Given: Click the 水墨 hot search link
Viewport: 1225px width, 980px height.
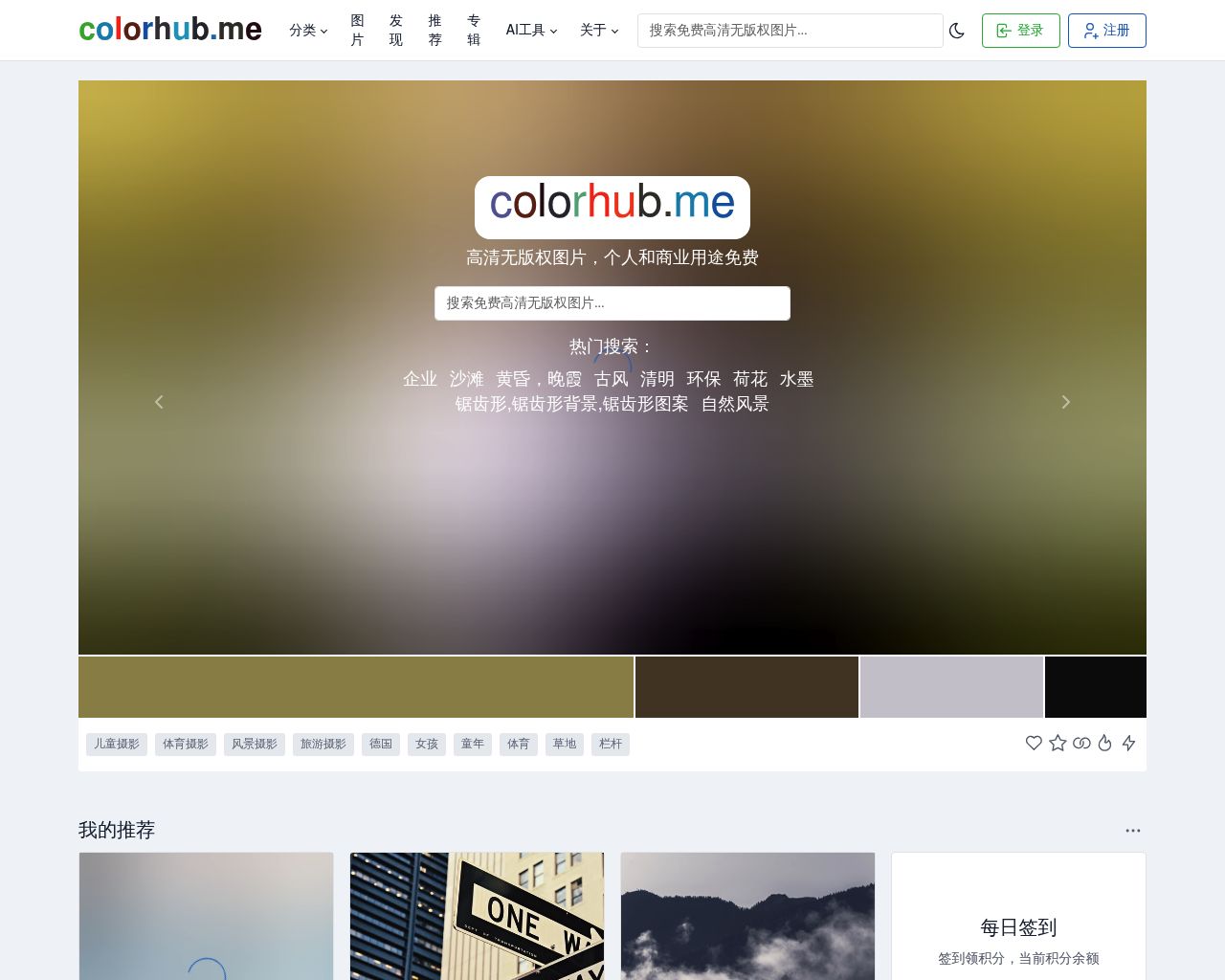Looking at the screenshot, I should [x=796, y=379].
